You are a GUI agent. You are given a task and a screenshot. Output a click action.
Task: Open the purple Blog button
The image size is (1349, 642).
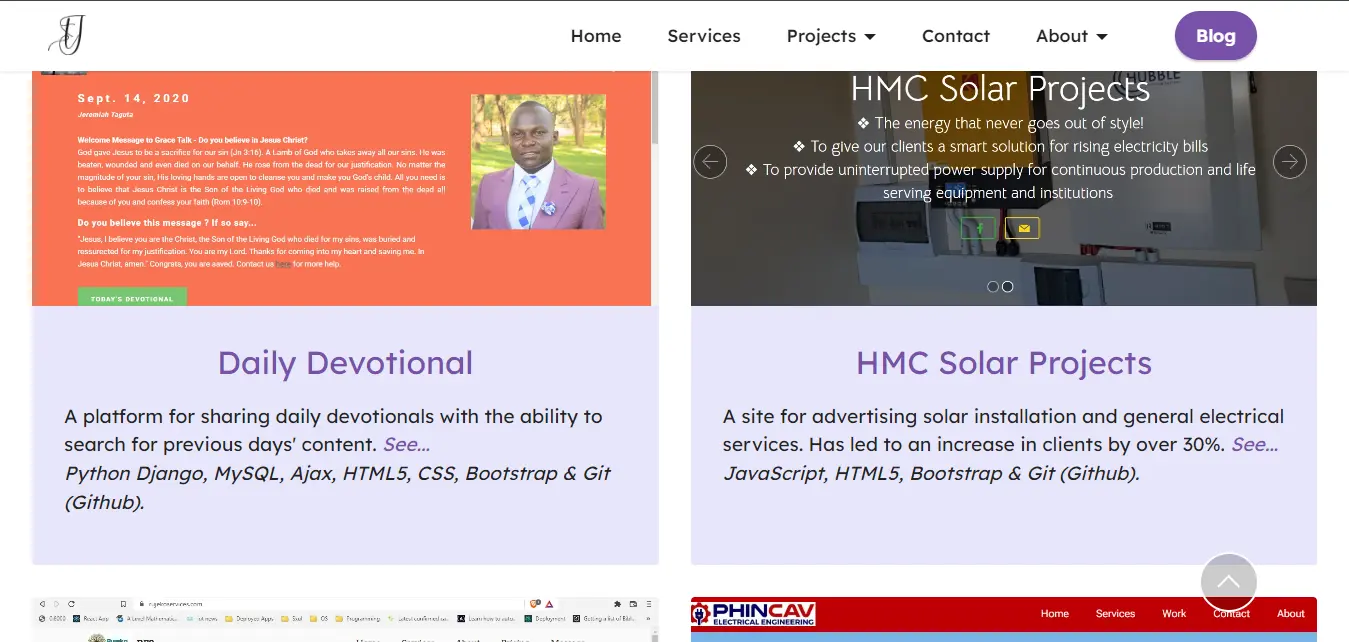(1215, 35)
